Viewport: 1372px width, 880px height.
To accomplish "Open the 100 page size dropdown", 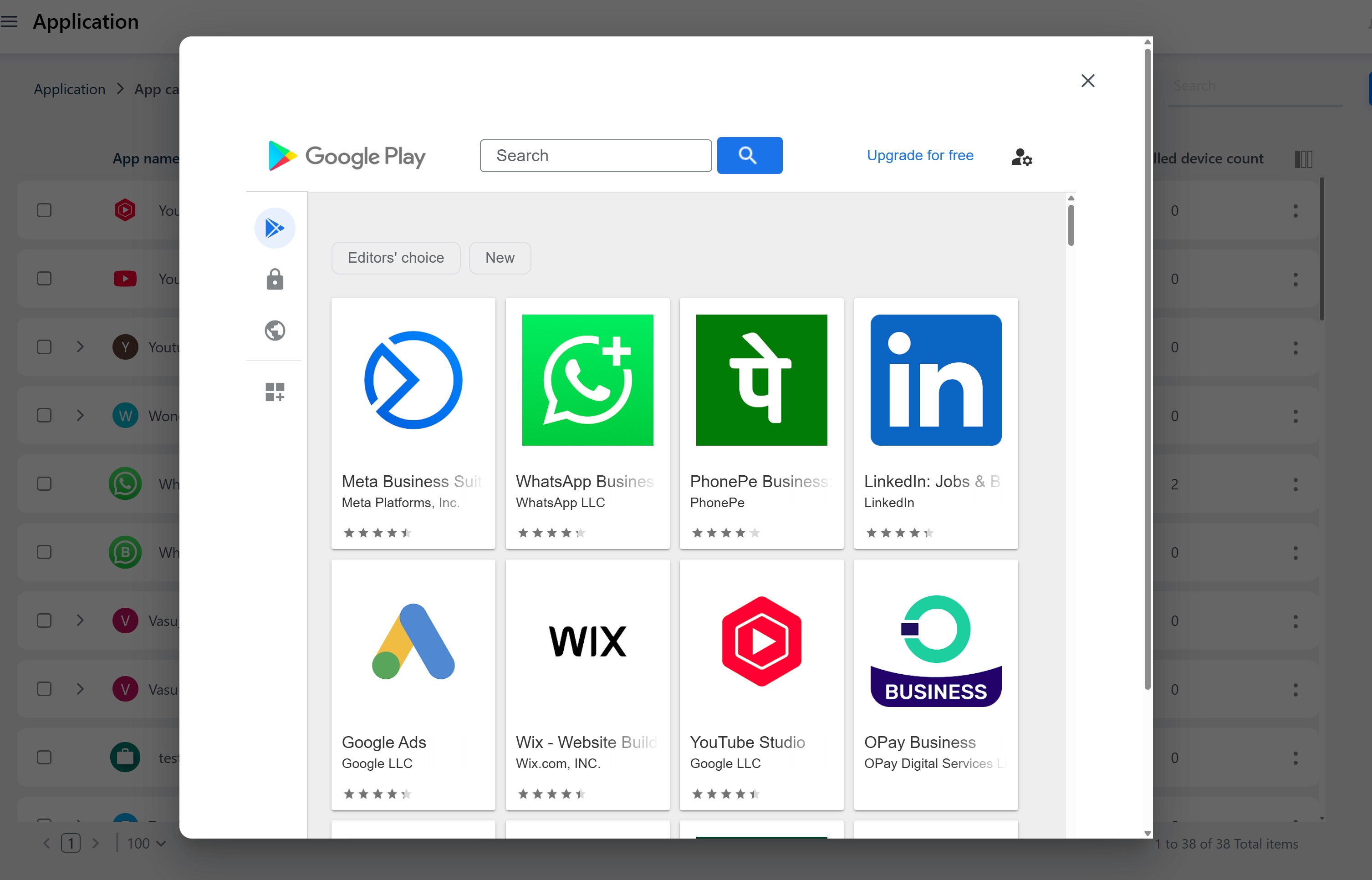I will point(146,844).
